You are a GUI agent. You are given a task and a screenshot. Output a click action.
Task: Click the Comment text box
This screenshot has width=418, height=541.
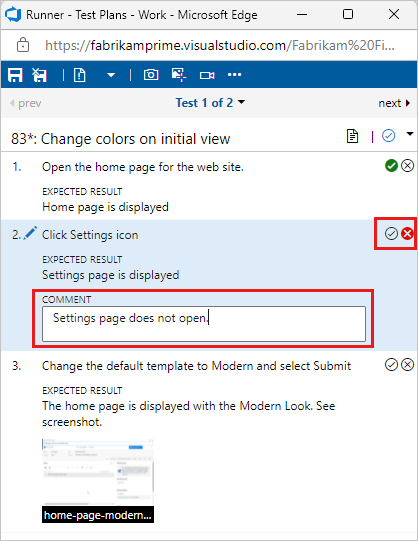coord(204,324)
